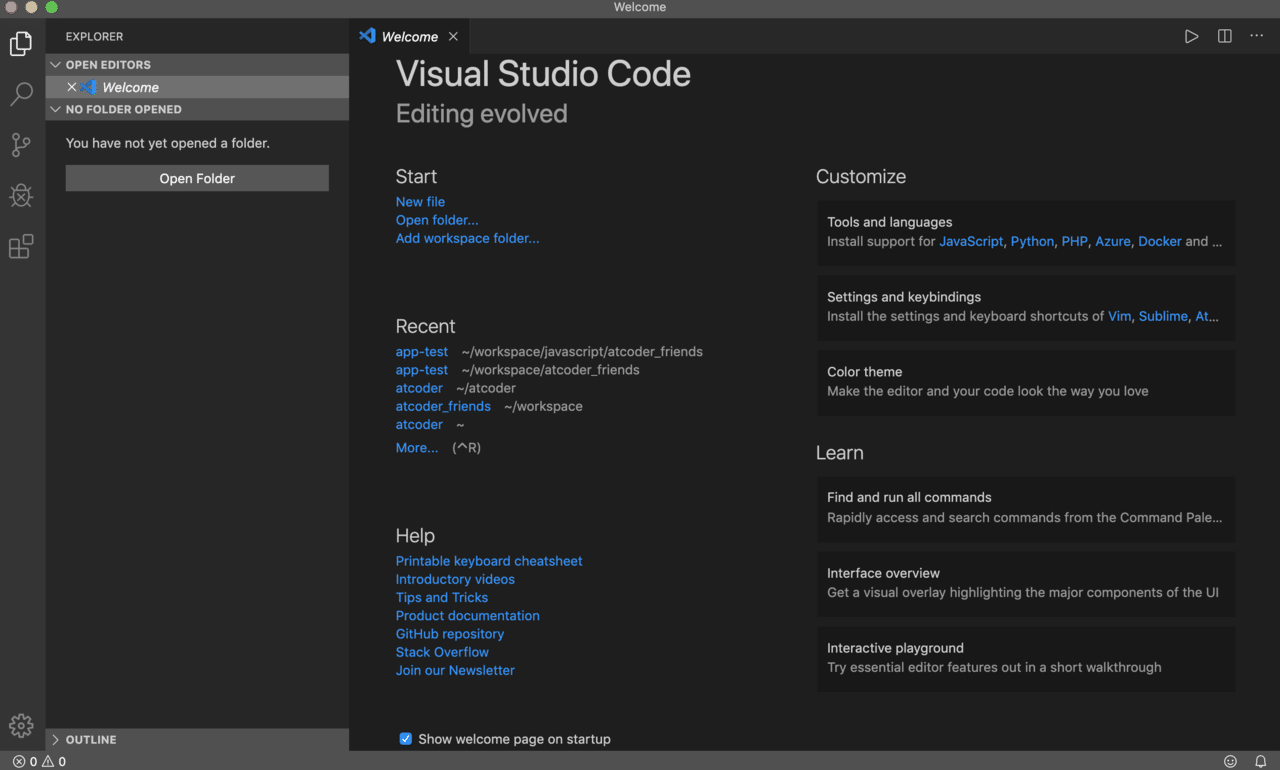Open the Manage gear icon
The image size is (1280, 770).
click(21, 726)
